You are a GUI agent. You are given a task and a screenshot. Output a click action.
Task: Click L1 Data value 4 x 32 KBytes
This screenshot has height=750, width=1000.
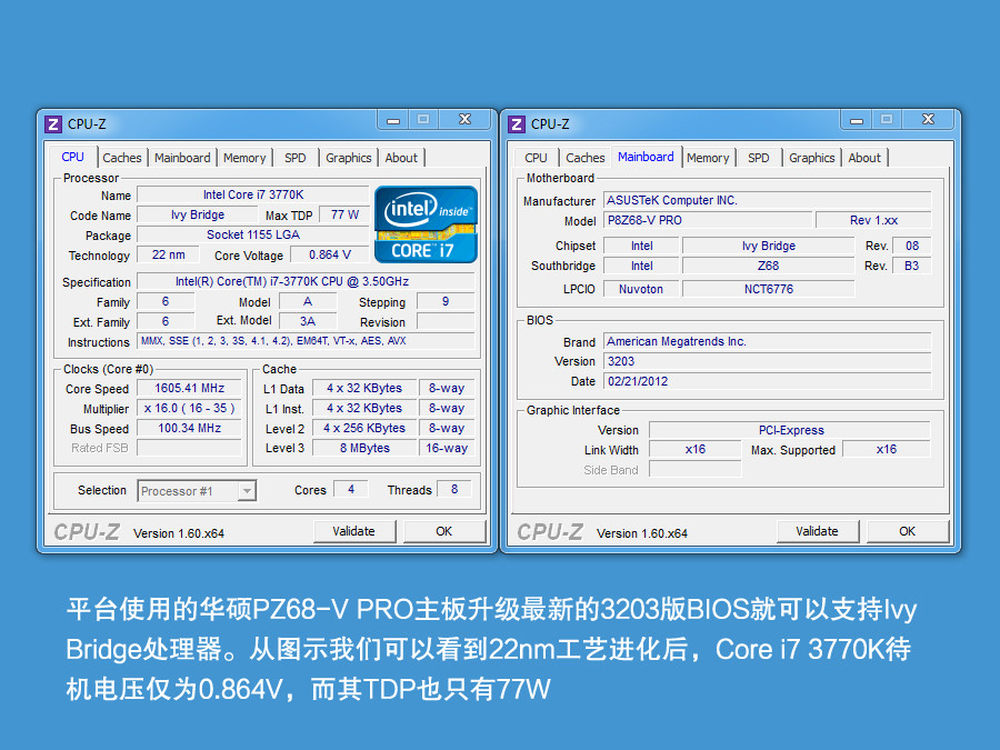(x=364, y=388)
